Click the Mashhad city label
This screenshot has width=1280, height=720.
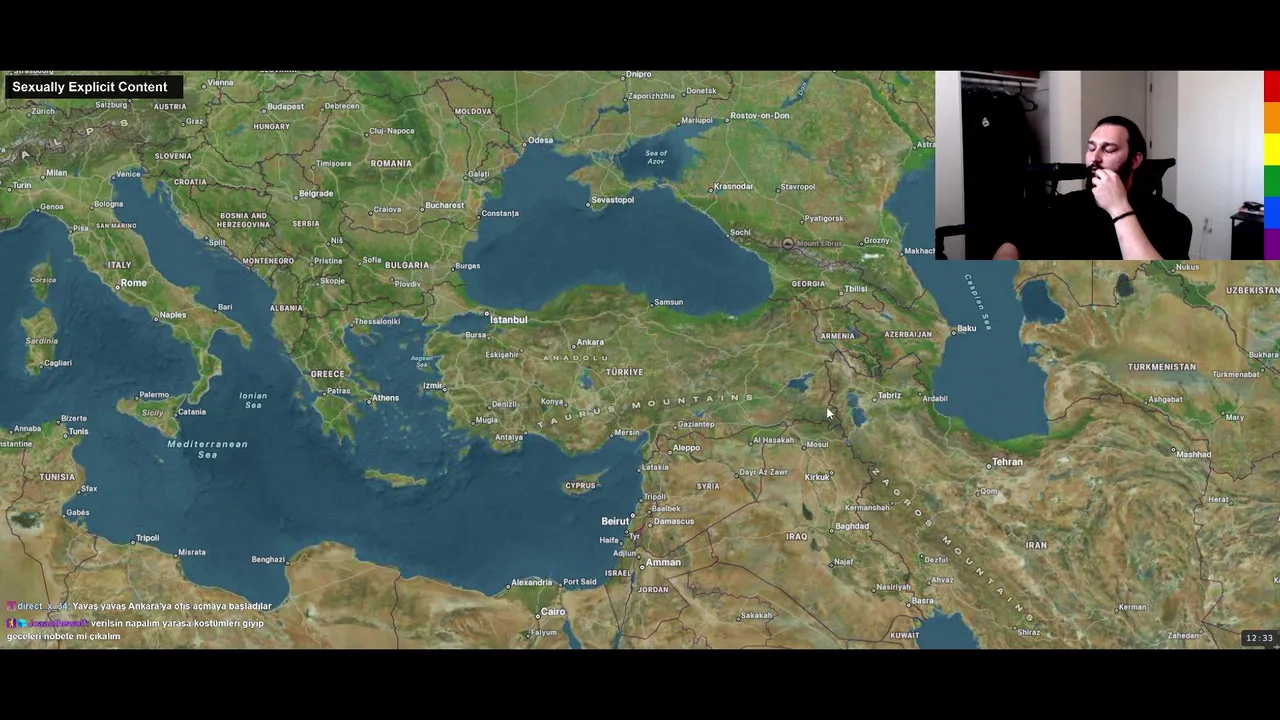pos(1194,455)
